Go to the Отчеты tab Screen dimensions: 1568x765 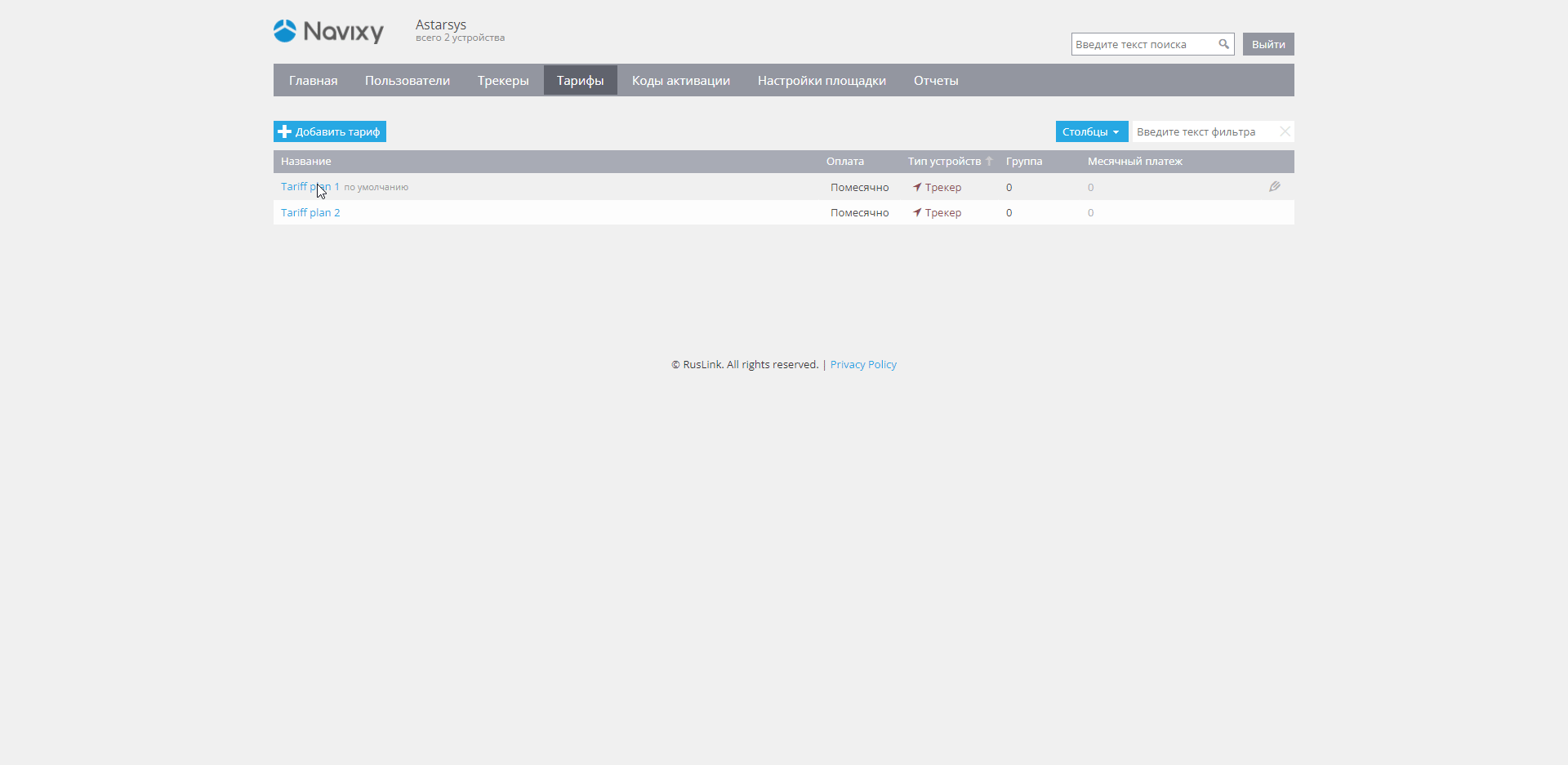pyautogui.click(x=936, y=80)
